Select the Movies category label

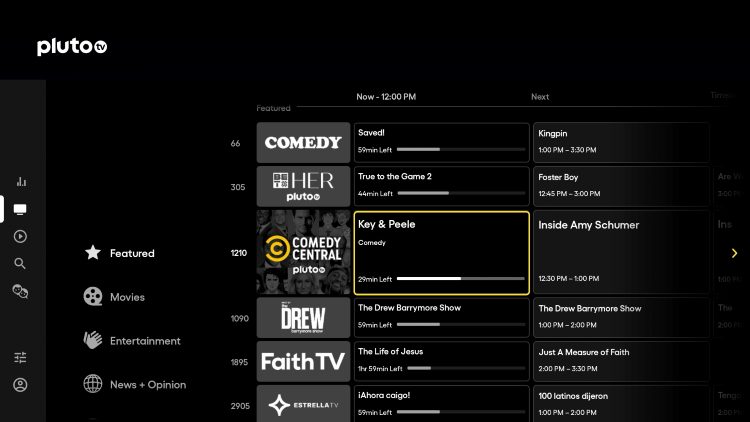click(127, 297)
